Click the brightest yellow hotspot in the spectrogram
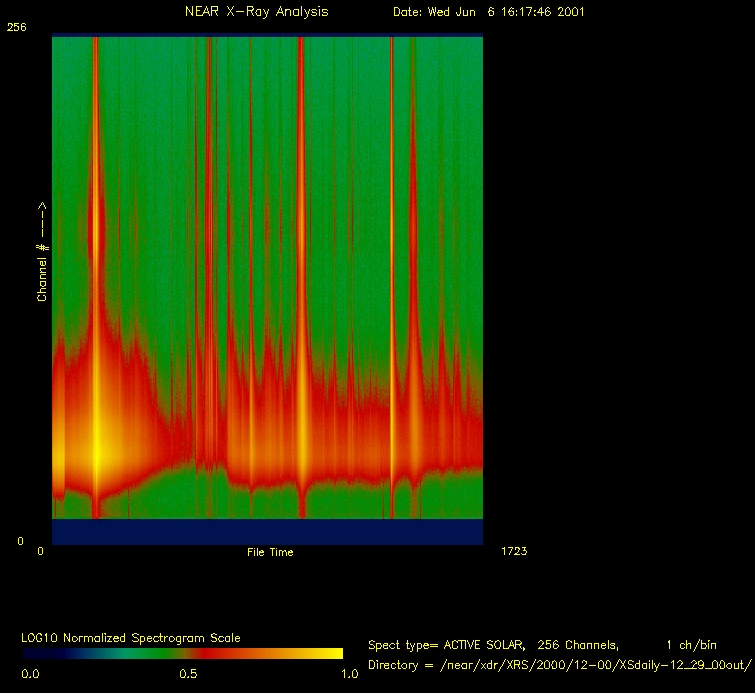Viewport: 755px width, 693px height. [x=97, y=452]
